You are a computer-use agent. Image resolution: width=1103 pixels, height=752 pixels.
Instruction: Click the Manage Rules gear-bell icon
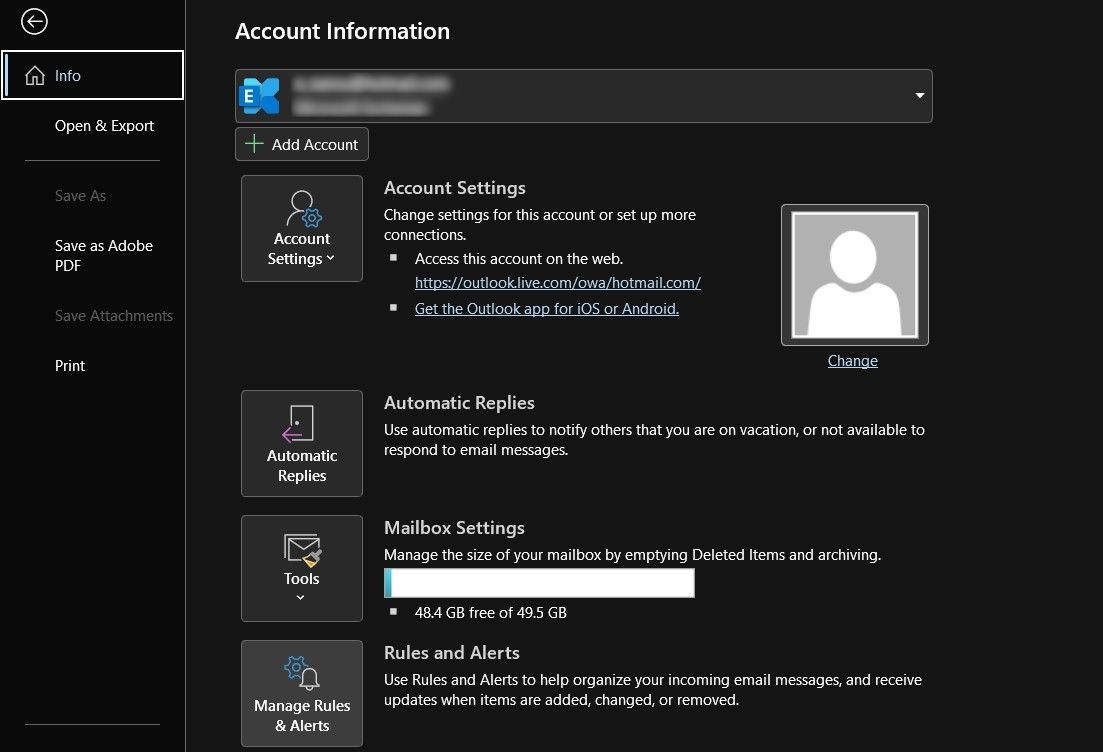(302, 673)
